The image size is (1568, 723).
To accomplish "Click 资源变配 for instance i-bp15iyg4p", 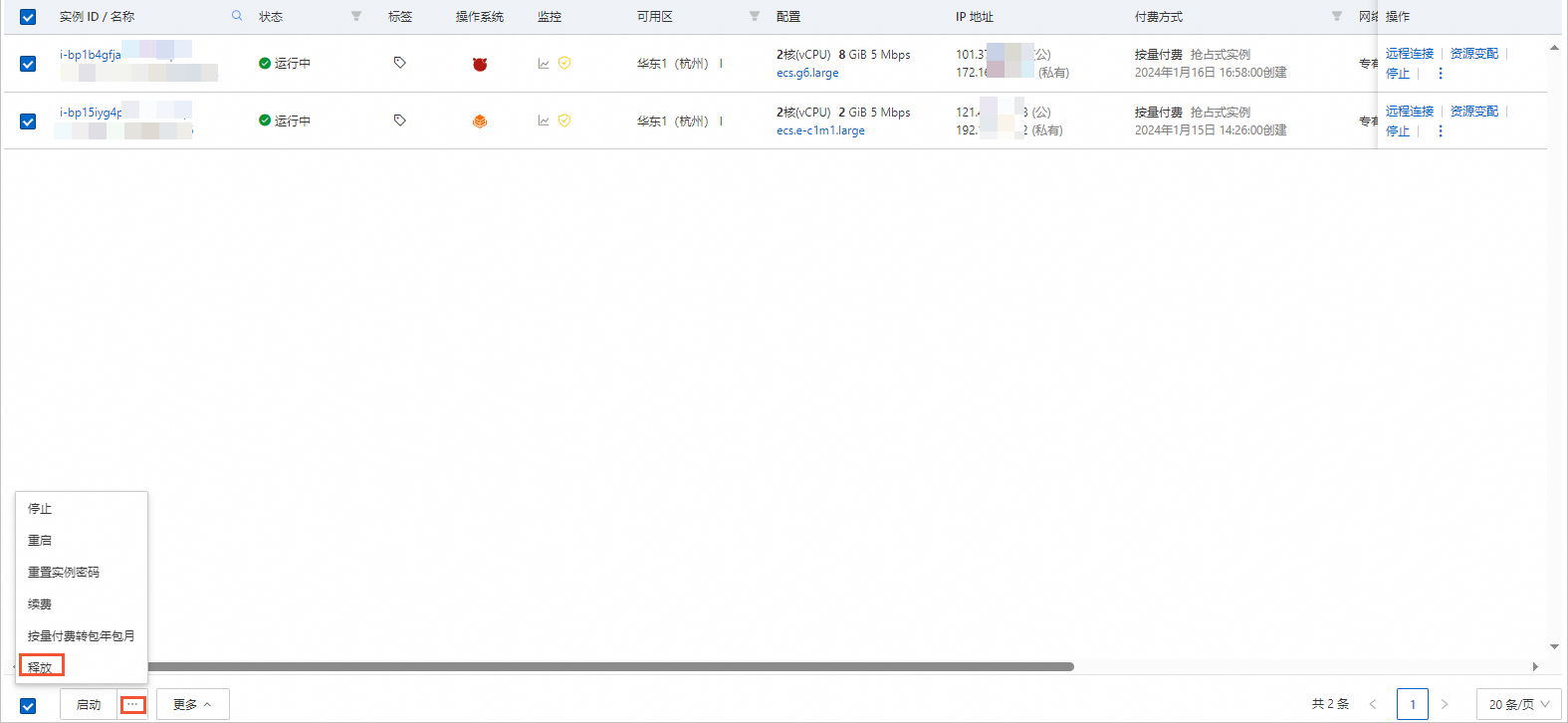I will (1474, 112).
